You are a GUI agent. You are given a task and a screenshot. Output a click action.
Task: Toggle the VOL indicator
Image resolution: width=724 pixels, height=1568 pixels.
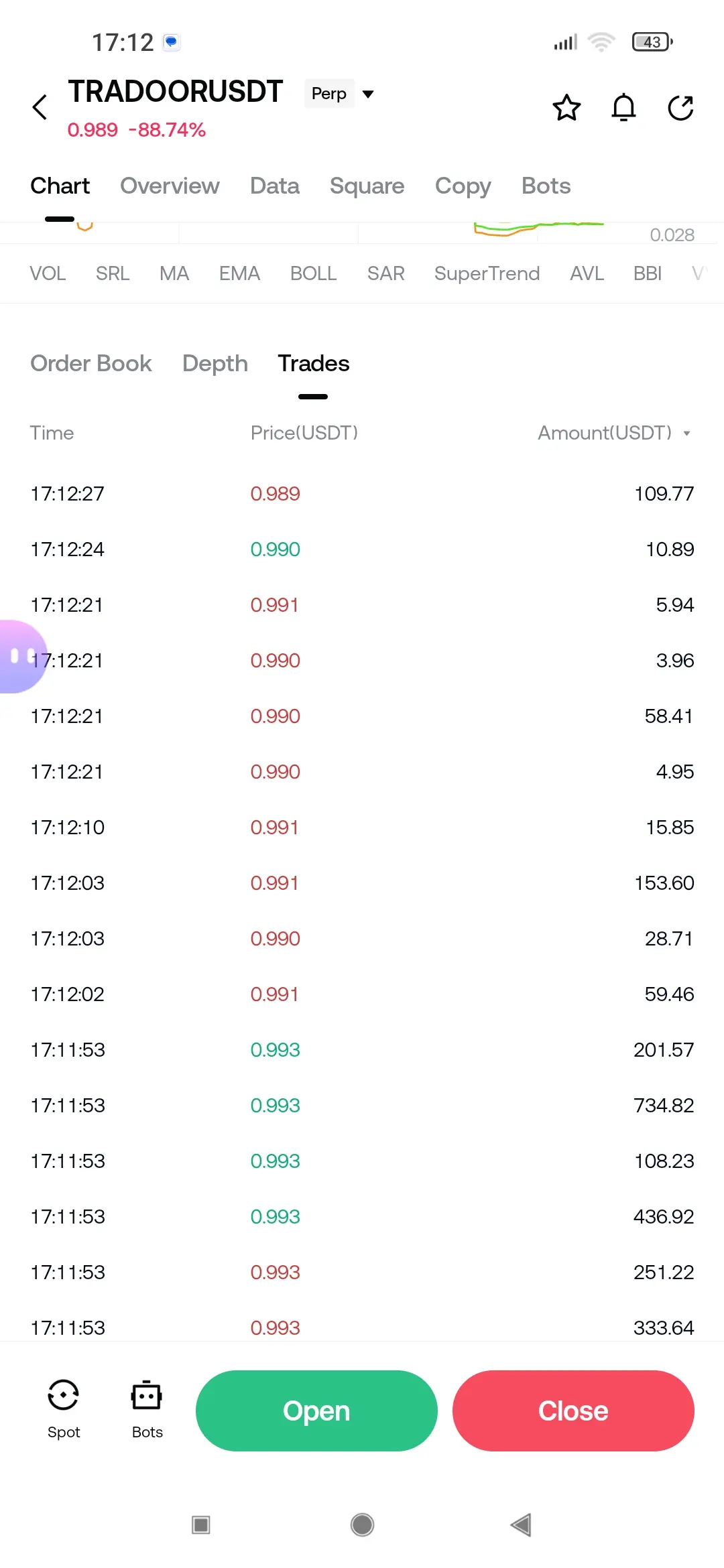pos(48,273)
